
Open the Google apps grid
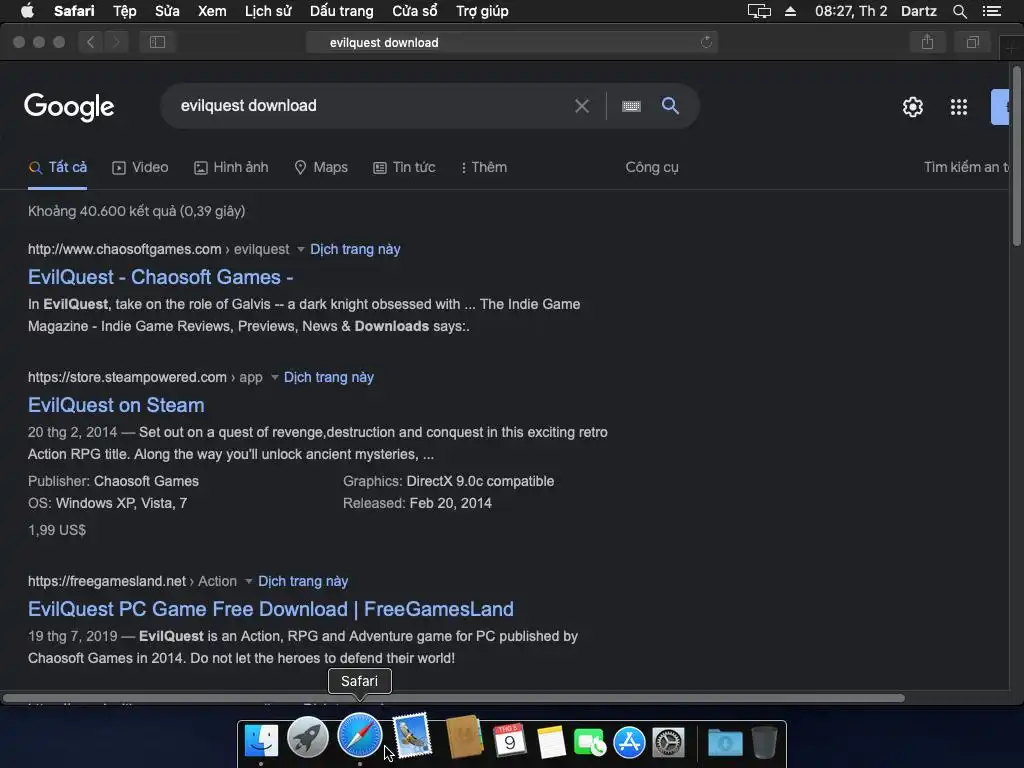pyautogui.click(x=959, y=106)
